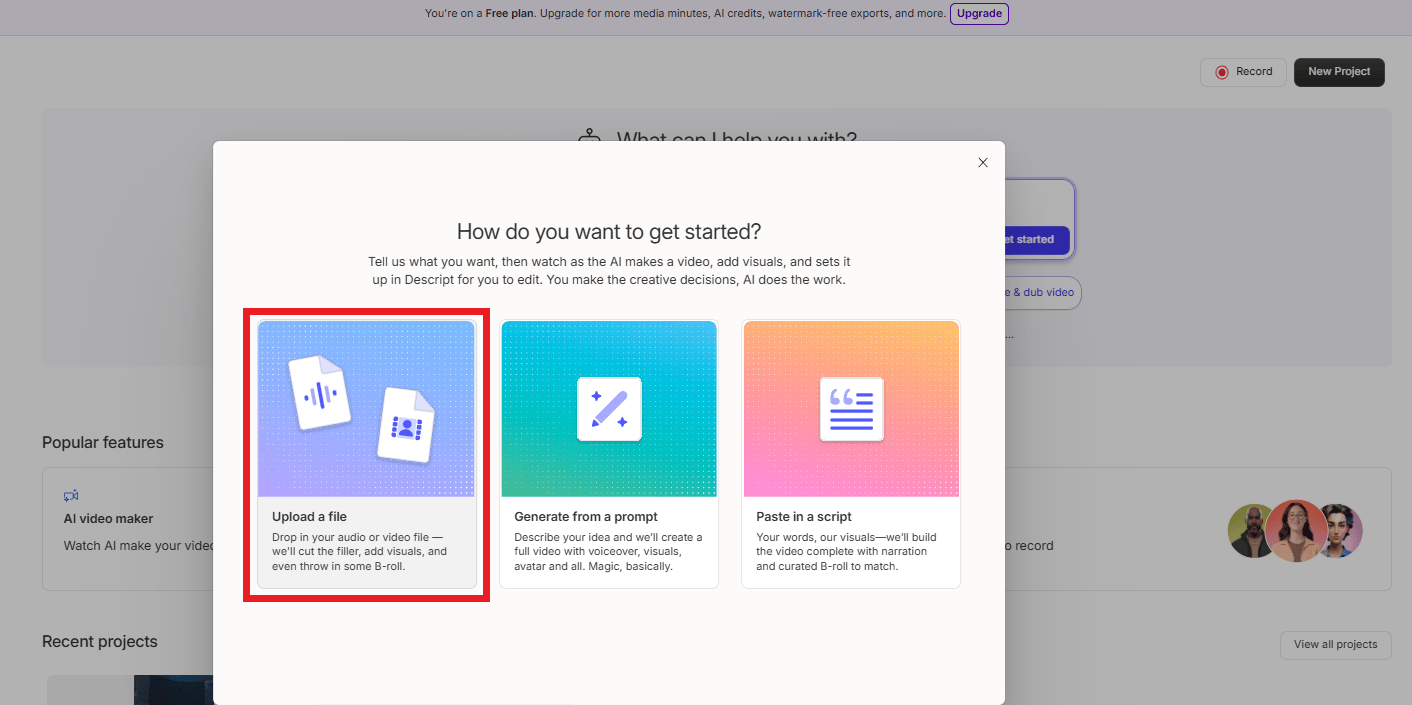Click the video document icon on Upload card
Viewport: 1412px width, 705px height.
pyautogui.click(x=404, y=423)
